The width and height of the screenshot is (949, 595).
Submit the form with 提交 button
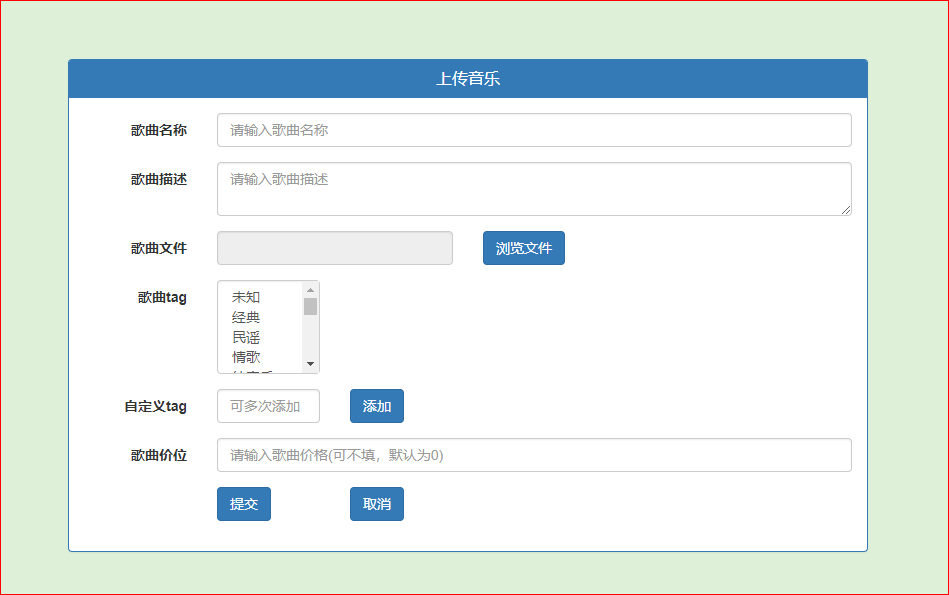244,504
